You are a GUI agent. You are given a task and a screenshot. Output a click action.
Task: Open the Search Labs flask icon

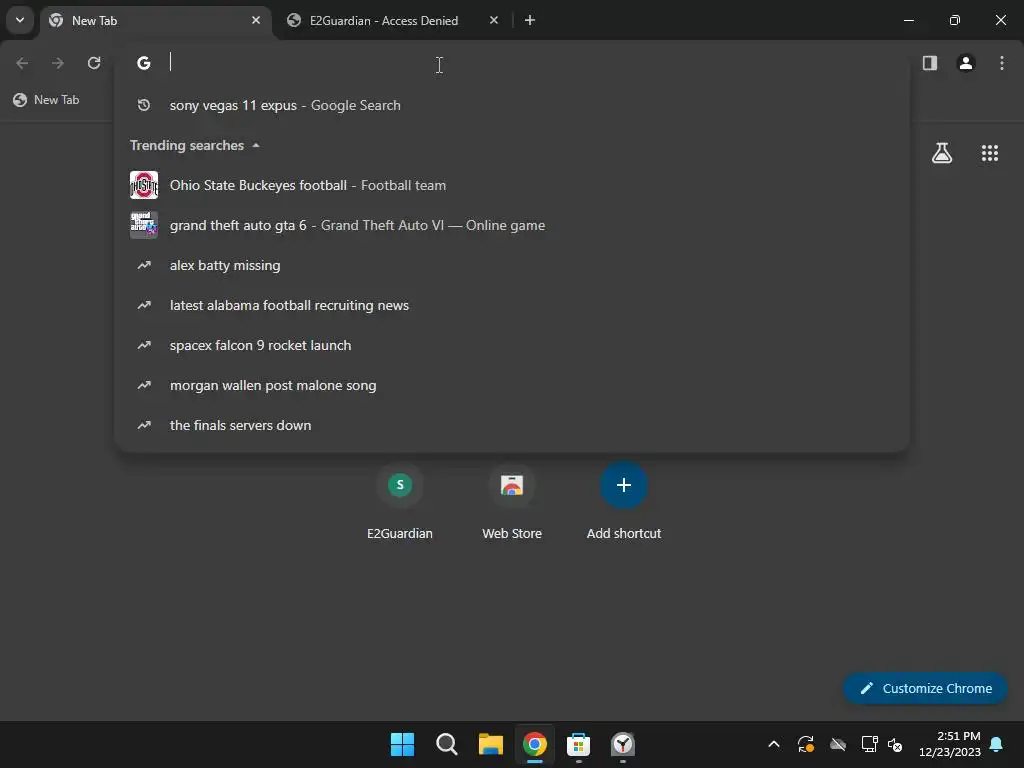coord(942,153)
